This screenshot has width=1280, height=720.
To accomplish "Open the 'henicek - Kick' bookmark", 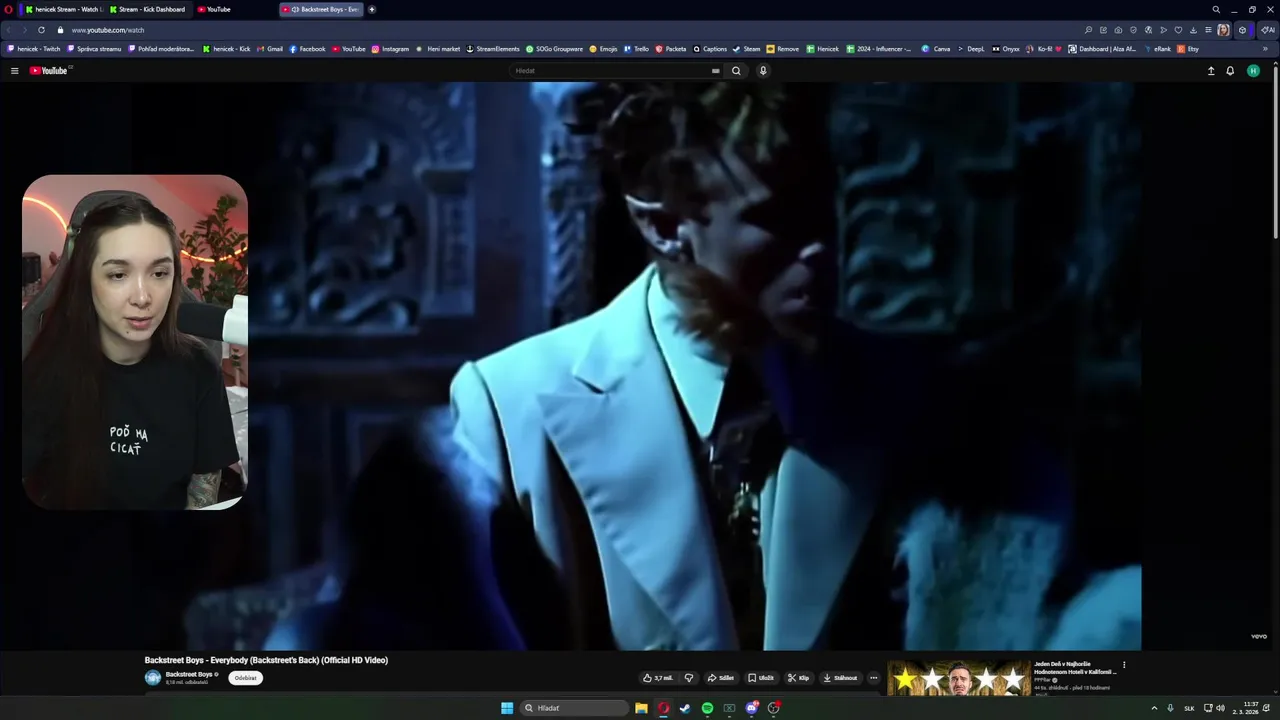I will pyautogui.click(x=227, y=49).
